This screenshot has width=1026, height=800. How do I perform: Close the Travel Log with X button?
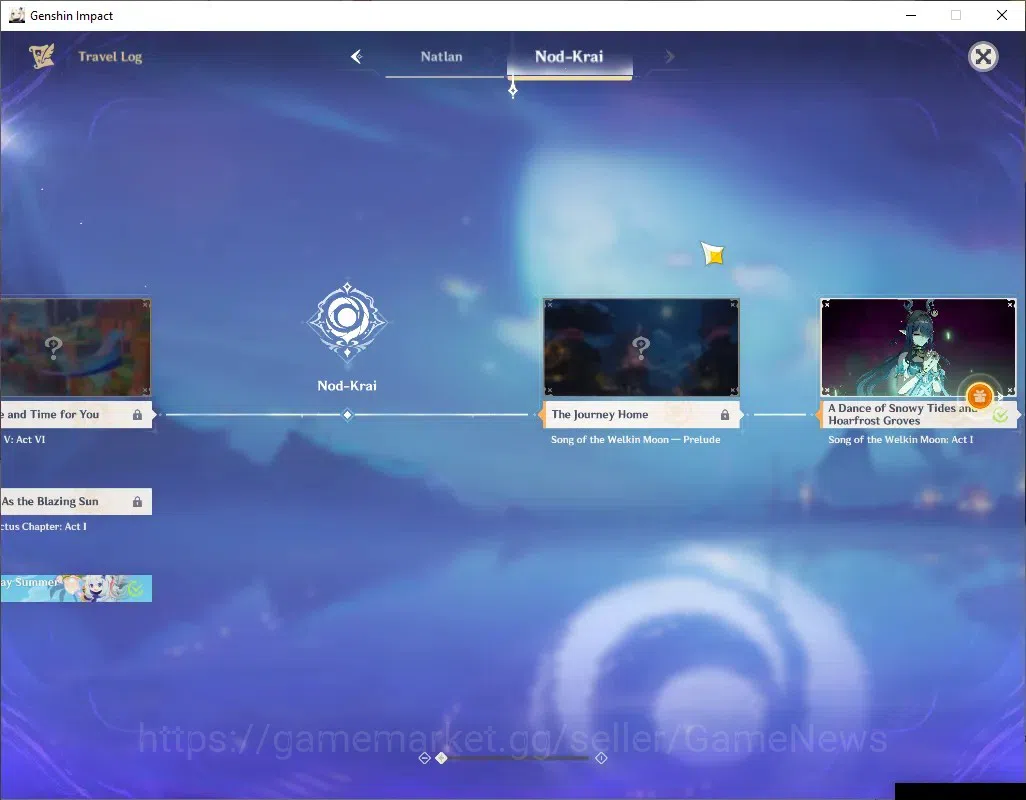coord(983,57)
